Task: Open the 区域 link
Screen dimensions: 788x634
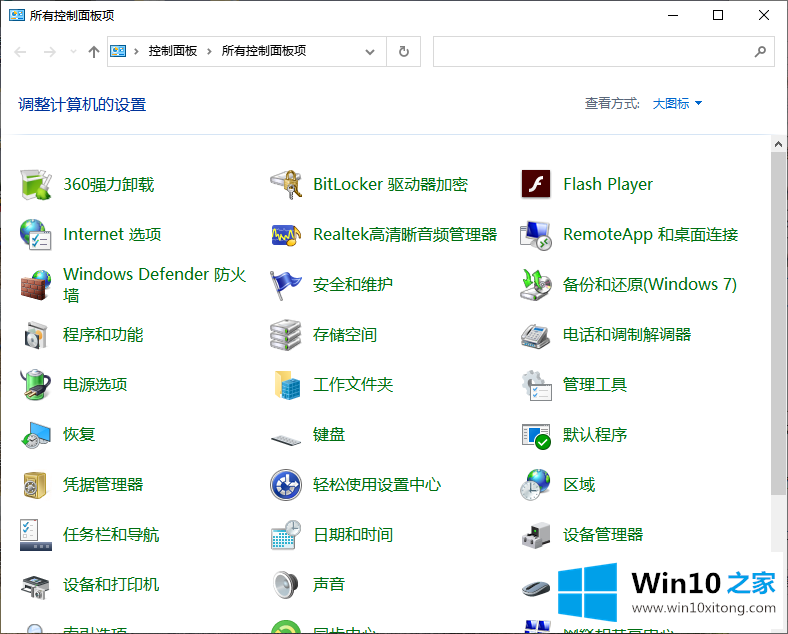Action: pos(579,485)
